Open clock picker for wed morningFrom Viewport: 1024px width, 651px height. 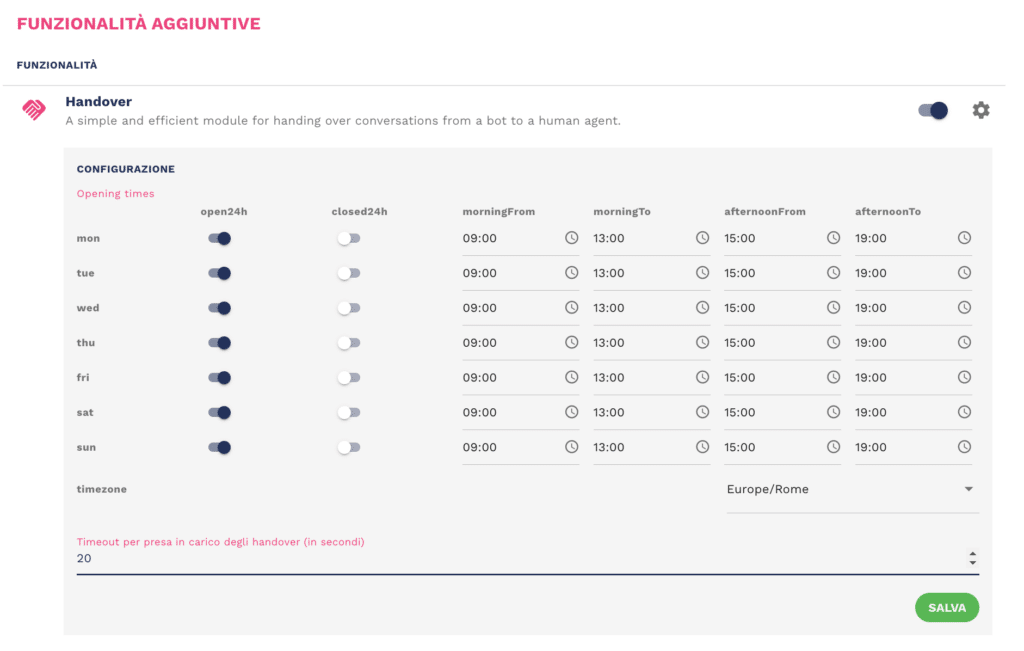[571, 308]
